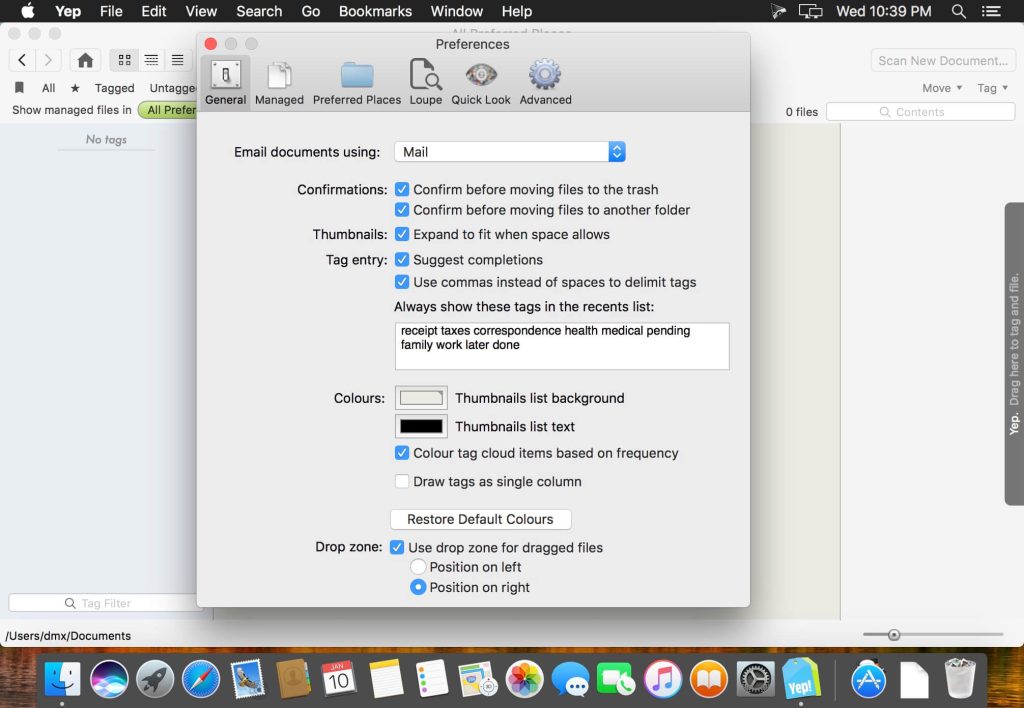
Task: Switch to the Preferred Places pane
Action: point(357,81)
